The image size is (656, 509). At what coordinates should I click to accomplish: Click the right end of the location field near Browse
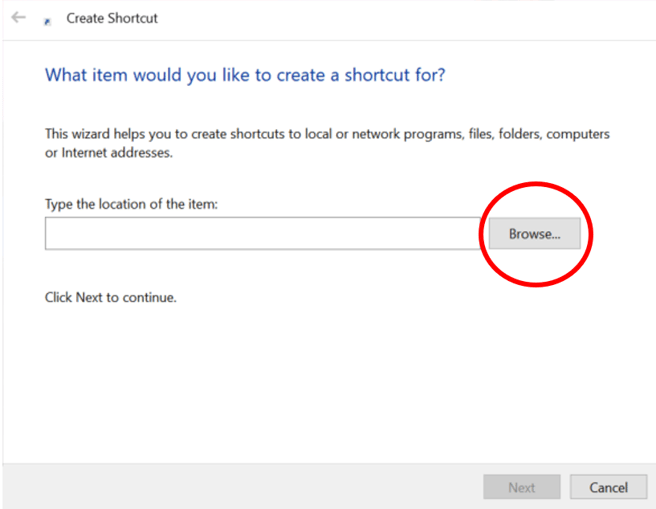pos(469,233)
